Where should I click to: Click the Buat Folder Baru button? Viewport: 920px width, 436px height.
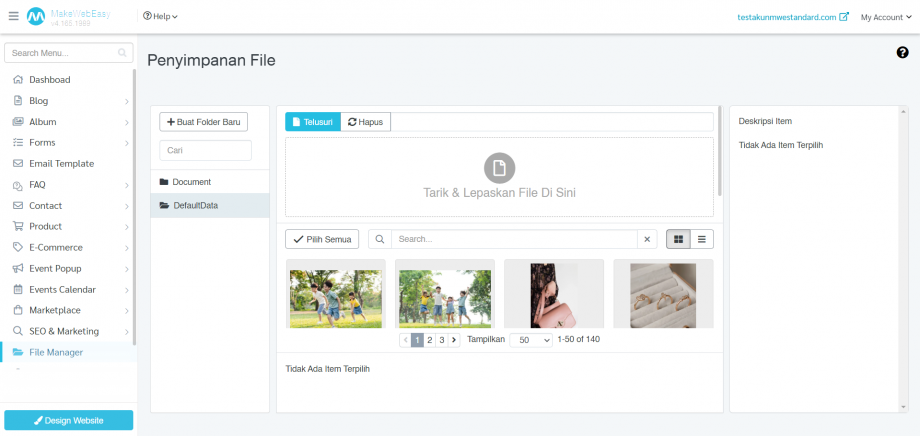pos(204,122)
